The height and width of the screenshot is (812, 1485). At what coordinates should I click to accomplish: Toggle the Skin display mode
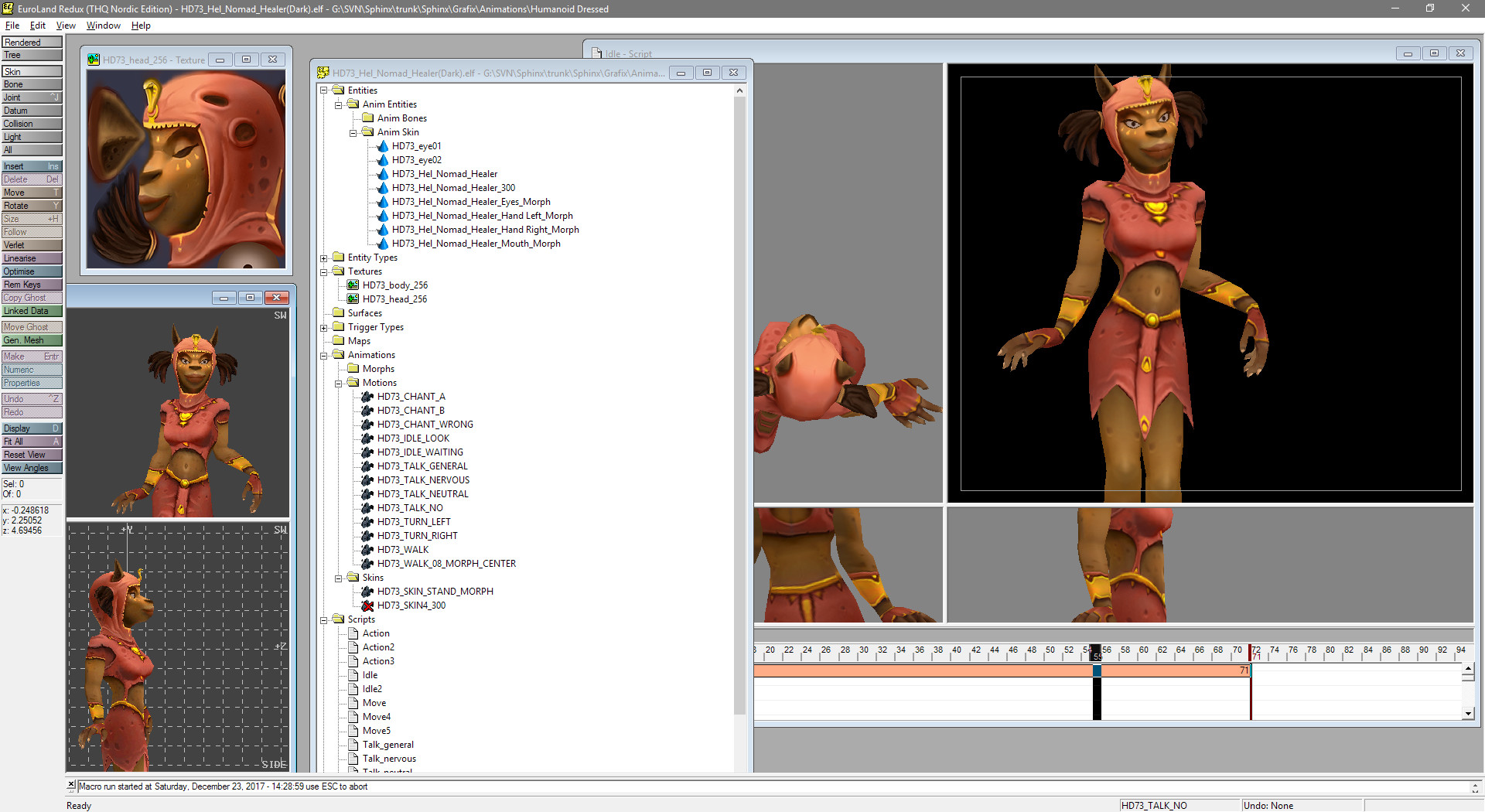31,70
